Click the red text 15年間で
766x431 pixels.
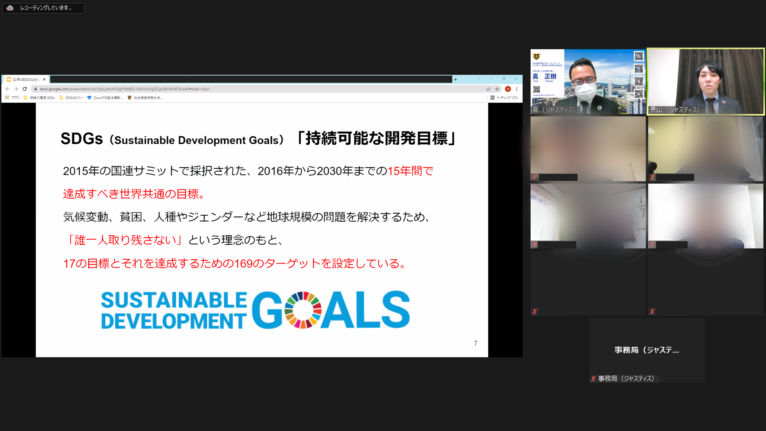coord(410,171)
